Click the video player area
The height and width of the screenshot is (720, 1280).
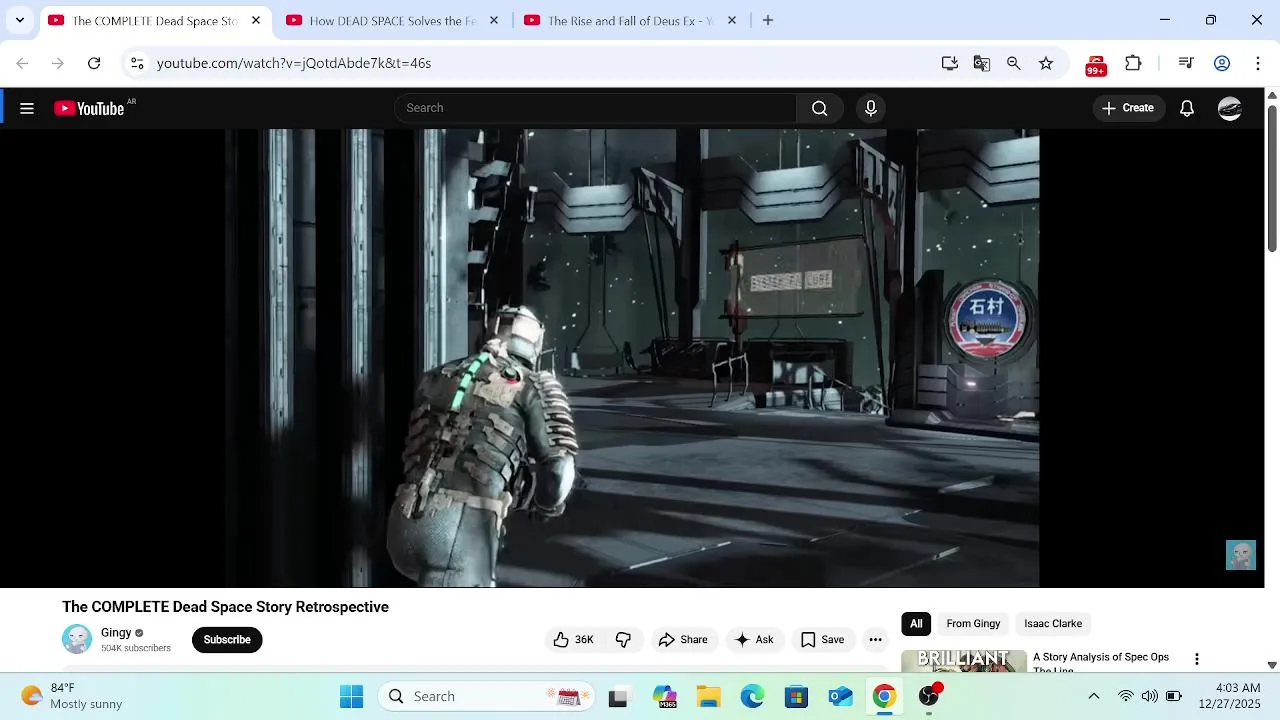[632, 358]
